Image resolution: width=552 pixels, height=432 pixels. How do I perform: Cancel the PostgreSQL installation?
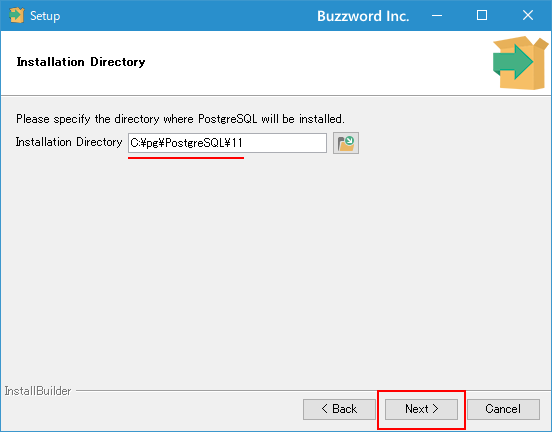coord(503,409)
